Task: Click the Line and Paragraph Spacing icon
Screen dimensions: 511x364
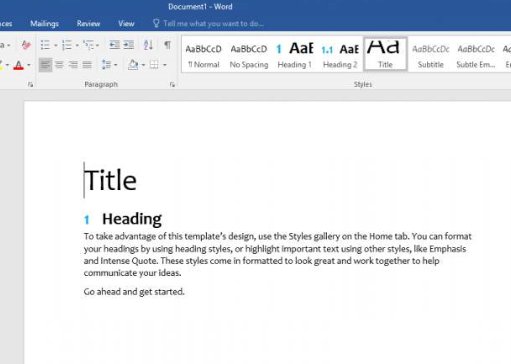Action: pyautogui.click(x=106, y=64)
